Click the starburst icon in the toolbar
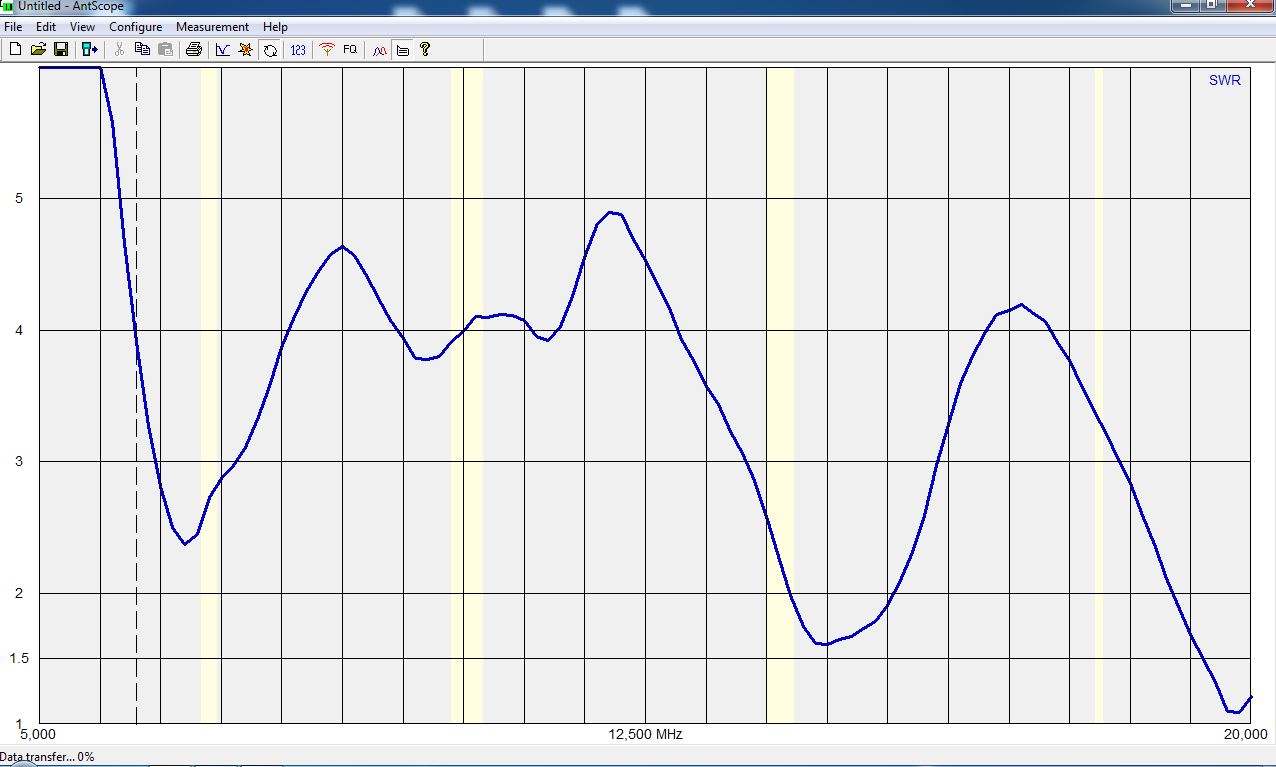The width and height of the screenshot is (1276, 767). click(246, 49)
